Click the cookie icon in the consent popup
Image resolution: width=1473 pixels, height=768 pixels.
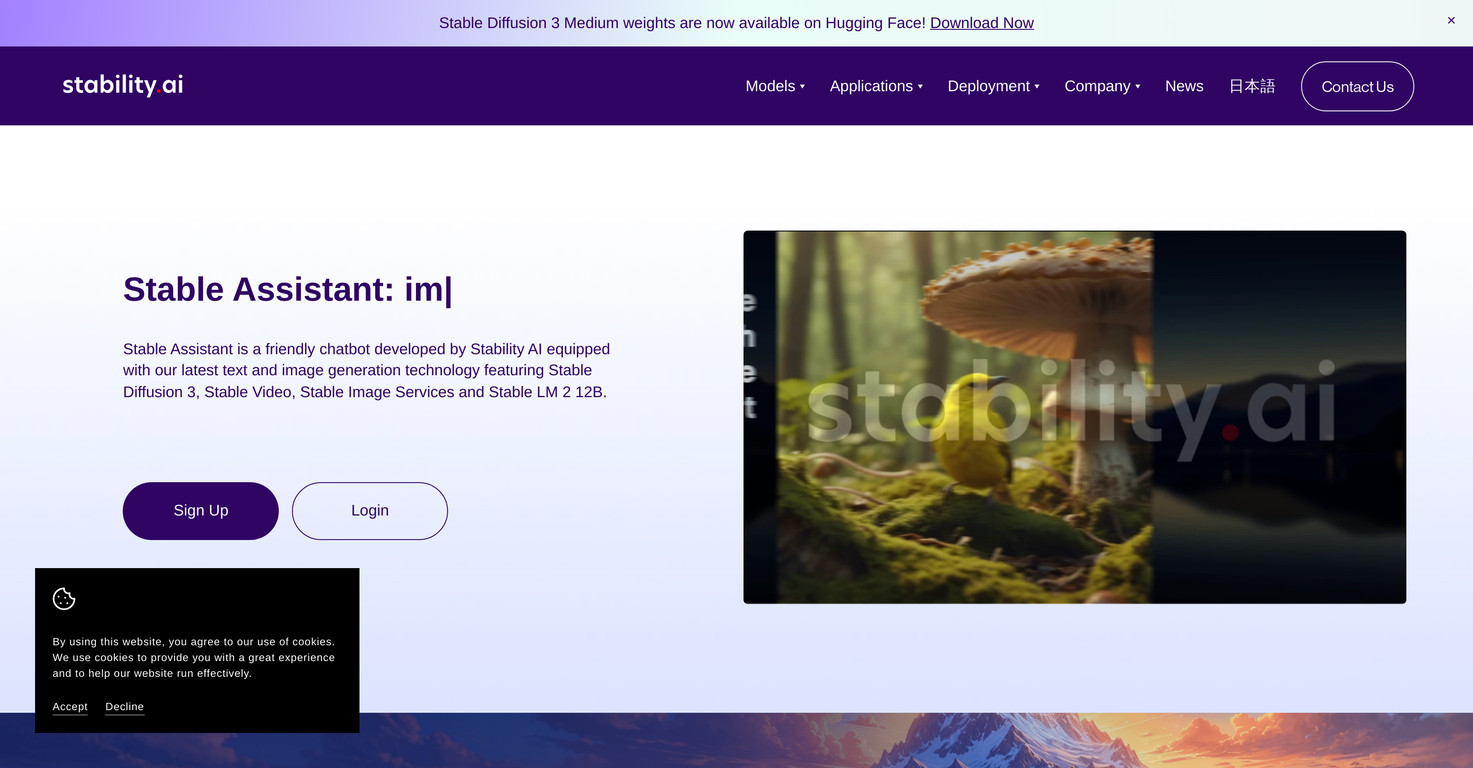point(64,599)
